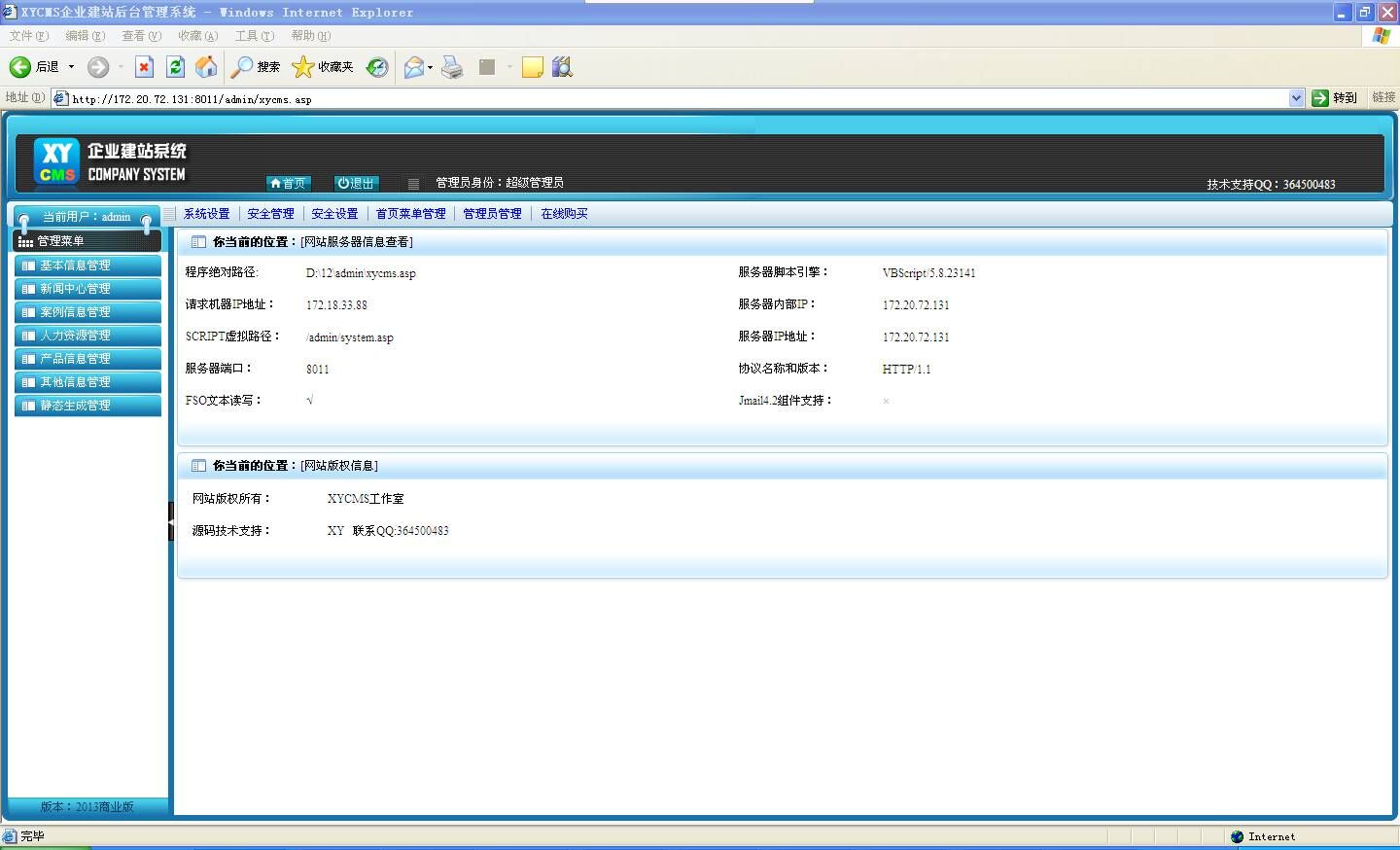Click the IE Home toolbar icon

(206, 67)
